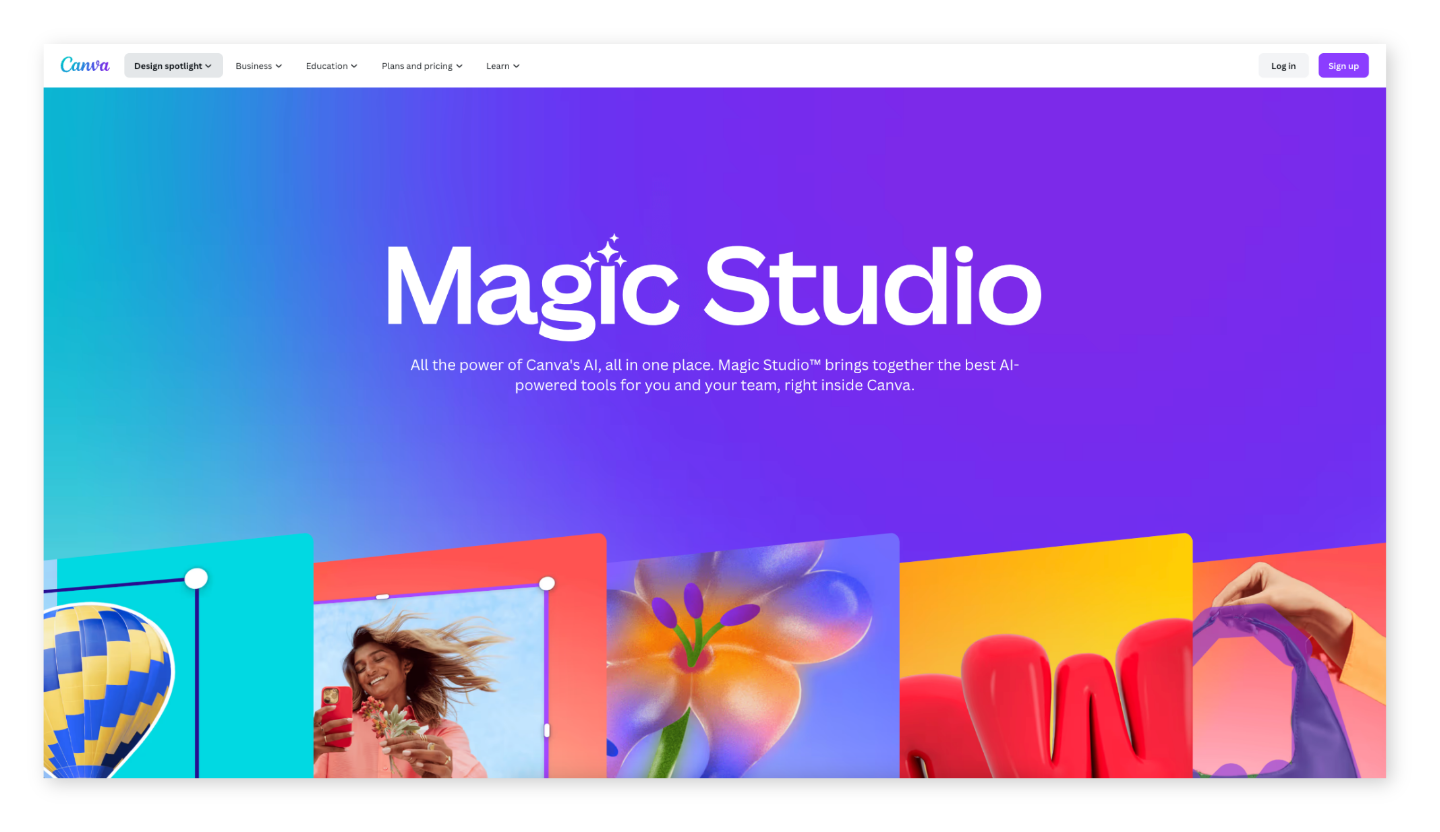The image size is (1440, 832).
Task: Click corner resize handle on woman photo
Action: (547, 583)
